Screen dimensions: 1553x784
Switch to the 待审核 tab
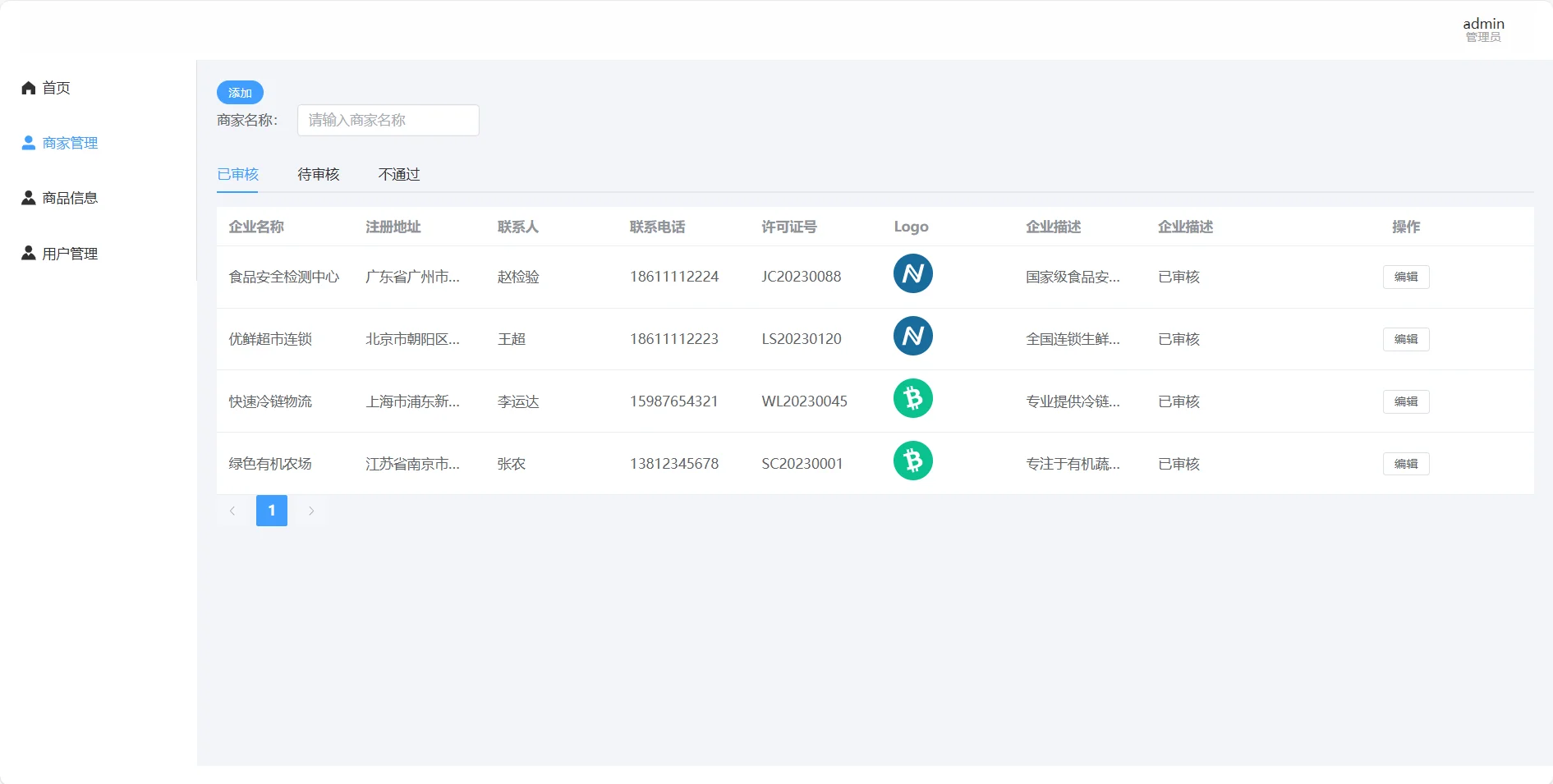[319, 174]
